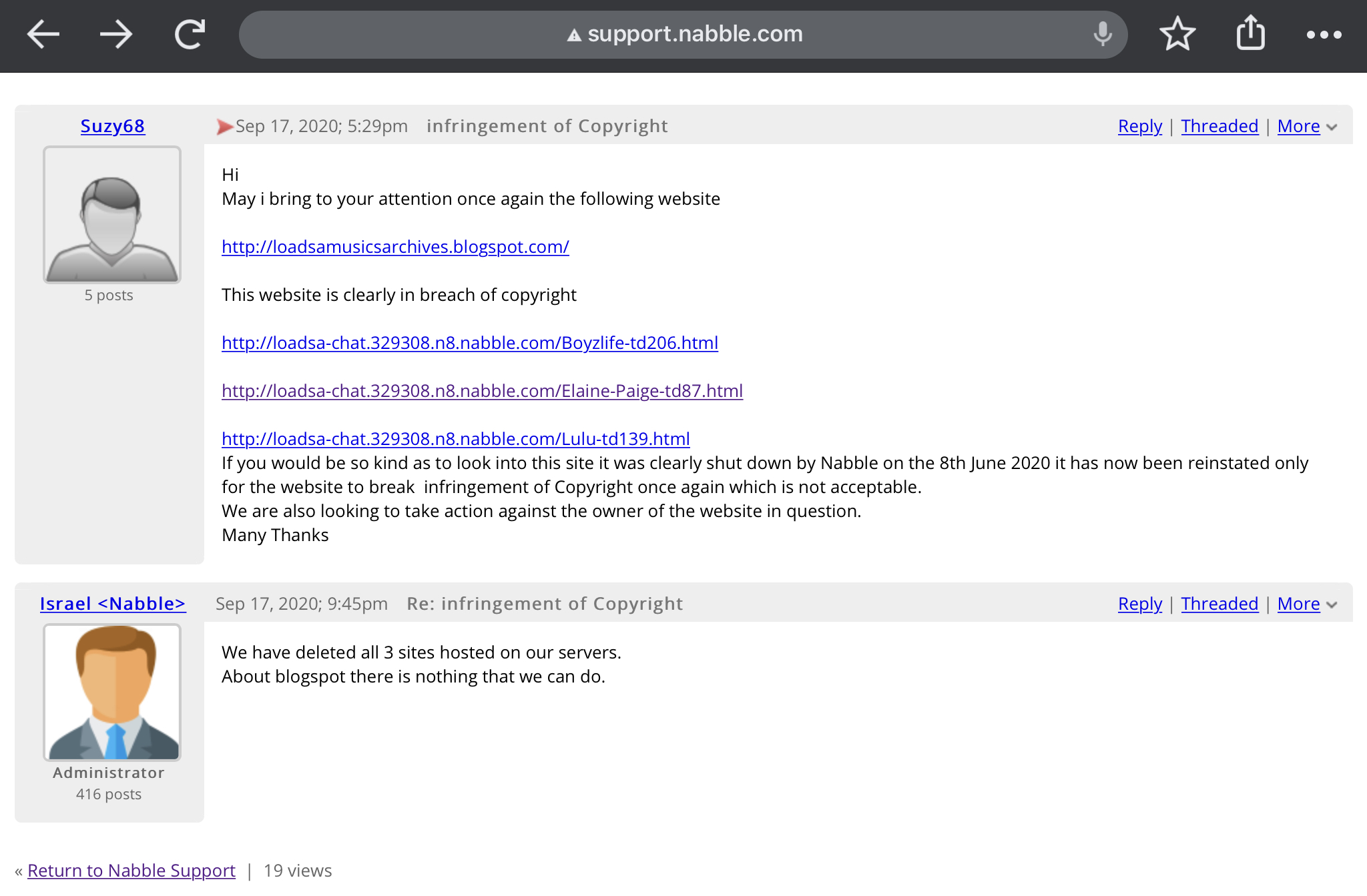Bookmark page with the star icon
1367x896 pixels.
pos(1177,34)
